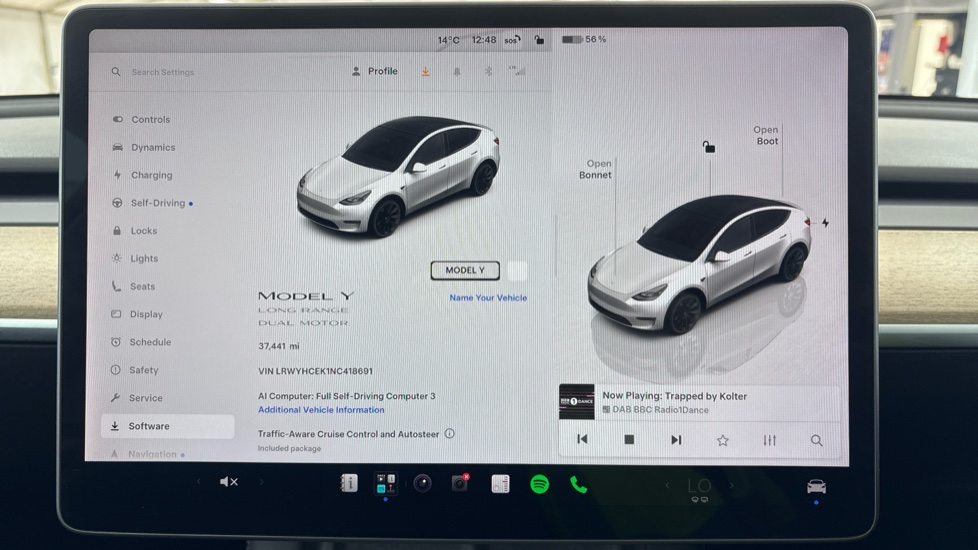Decrease volume with left chevron by speaker
The height and width of the screenshot is (550, 978).
198,481
